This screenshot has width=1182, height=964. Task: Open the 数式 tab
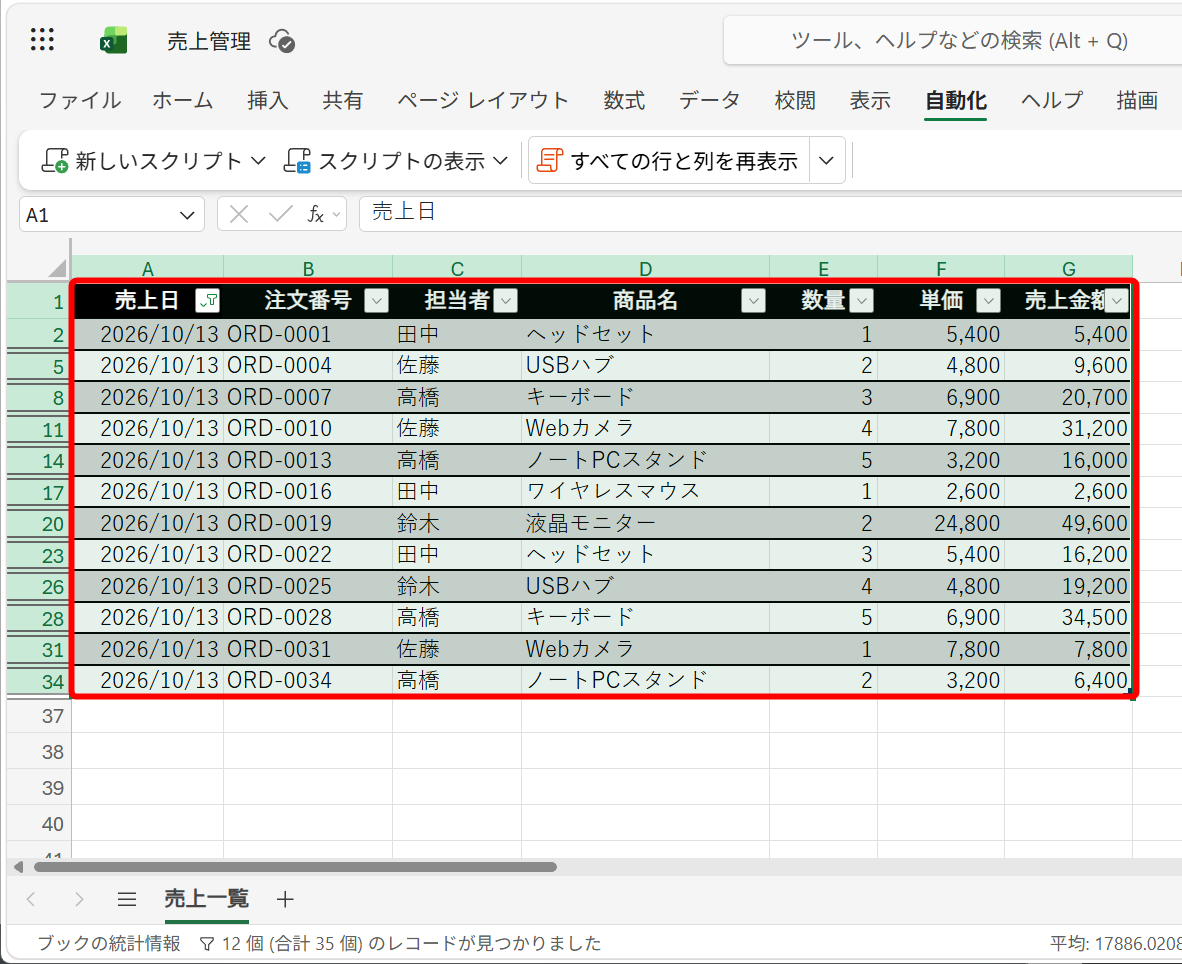[624, 100]
